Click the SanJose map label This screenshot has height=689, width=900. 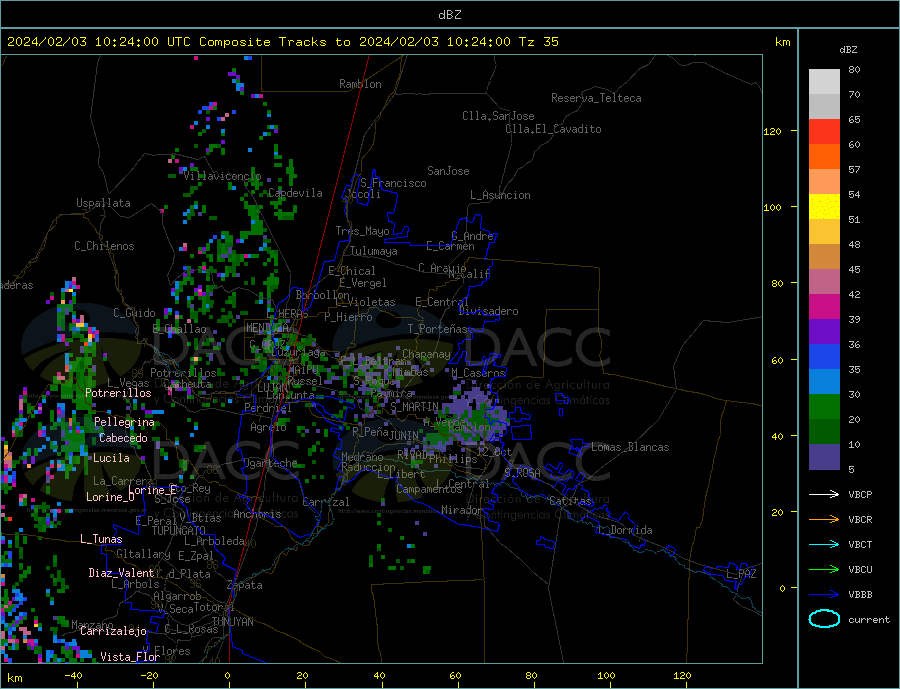[448, 171]
